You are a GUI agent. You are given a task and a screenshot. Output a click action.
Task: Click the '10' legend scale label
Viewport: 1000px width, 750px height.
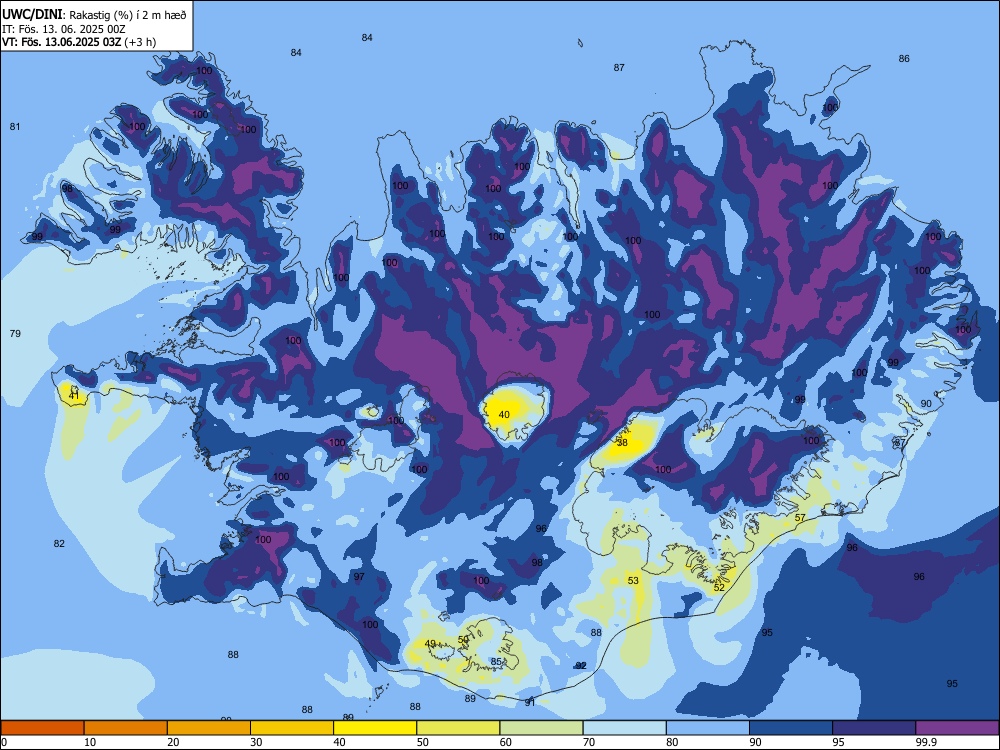(90, 742)
